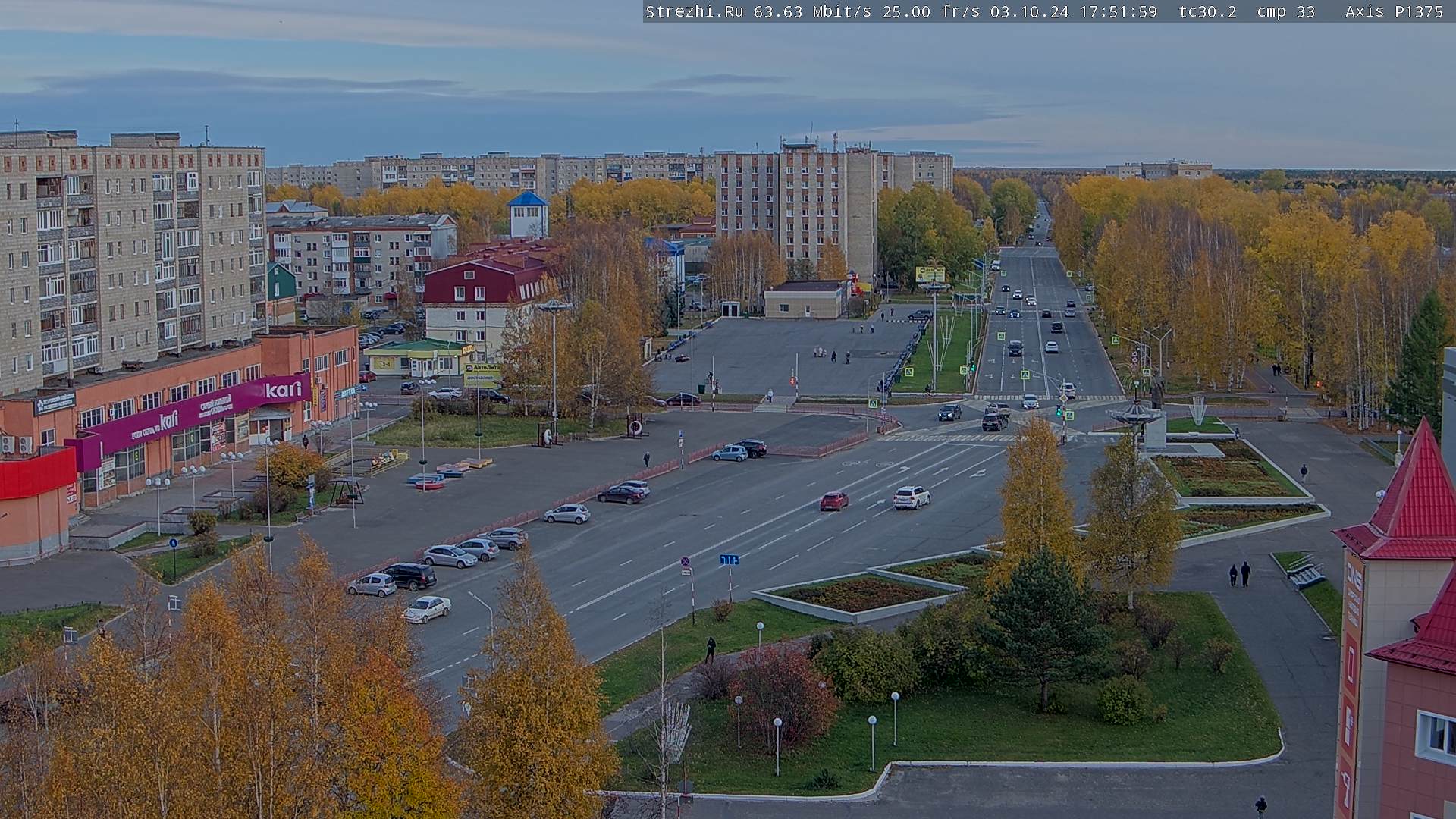Select the 63.63 Mbit/s bitrate readout

[811, 11]
